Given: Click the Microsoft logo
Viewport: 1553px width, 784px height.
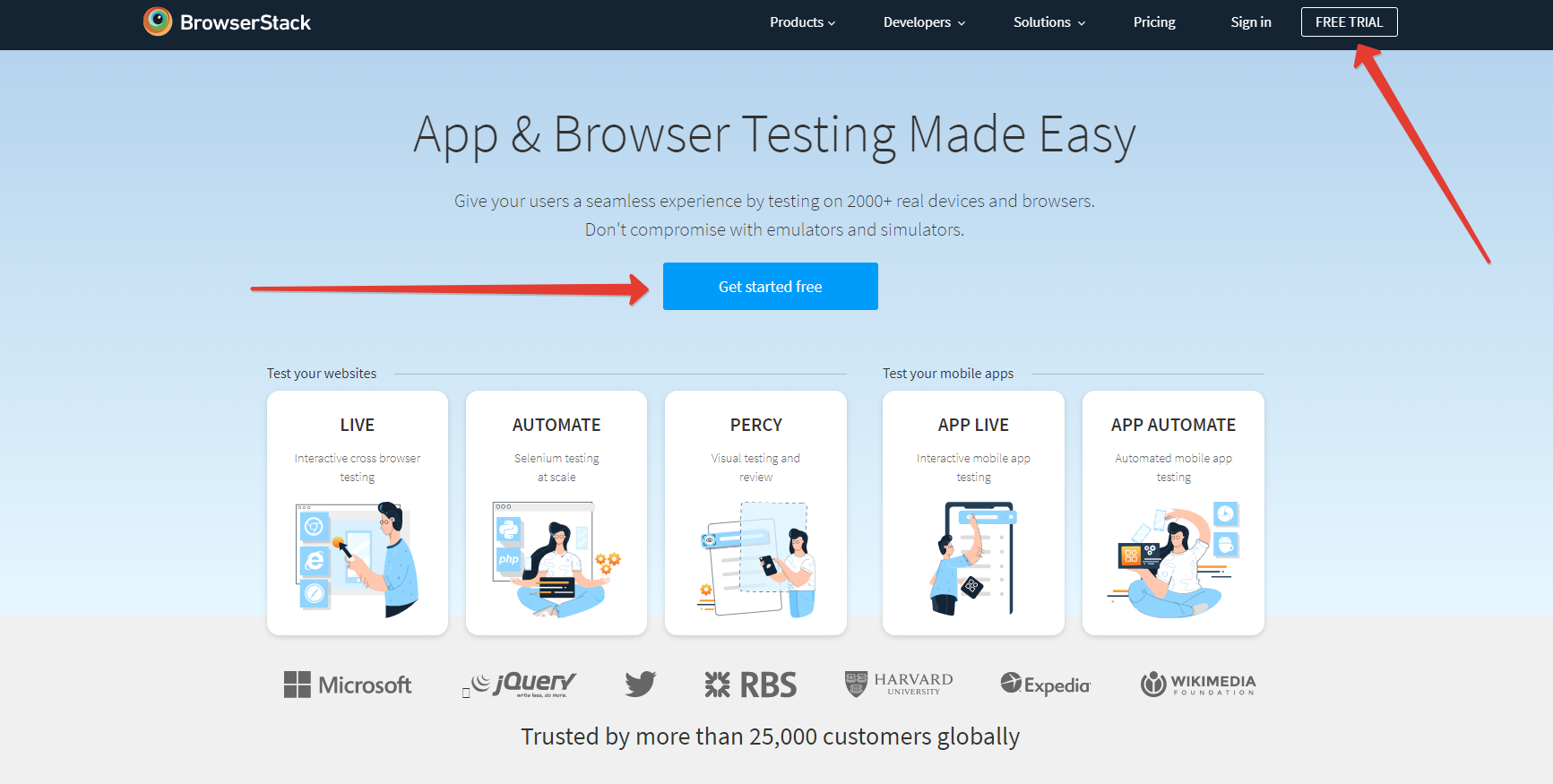Looking at the screenshot, I should coord(348,685).
